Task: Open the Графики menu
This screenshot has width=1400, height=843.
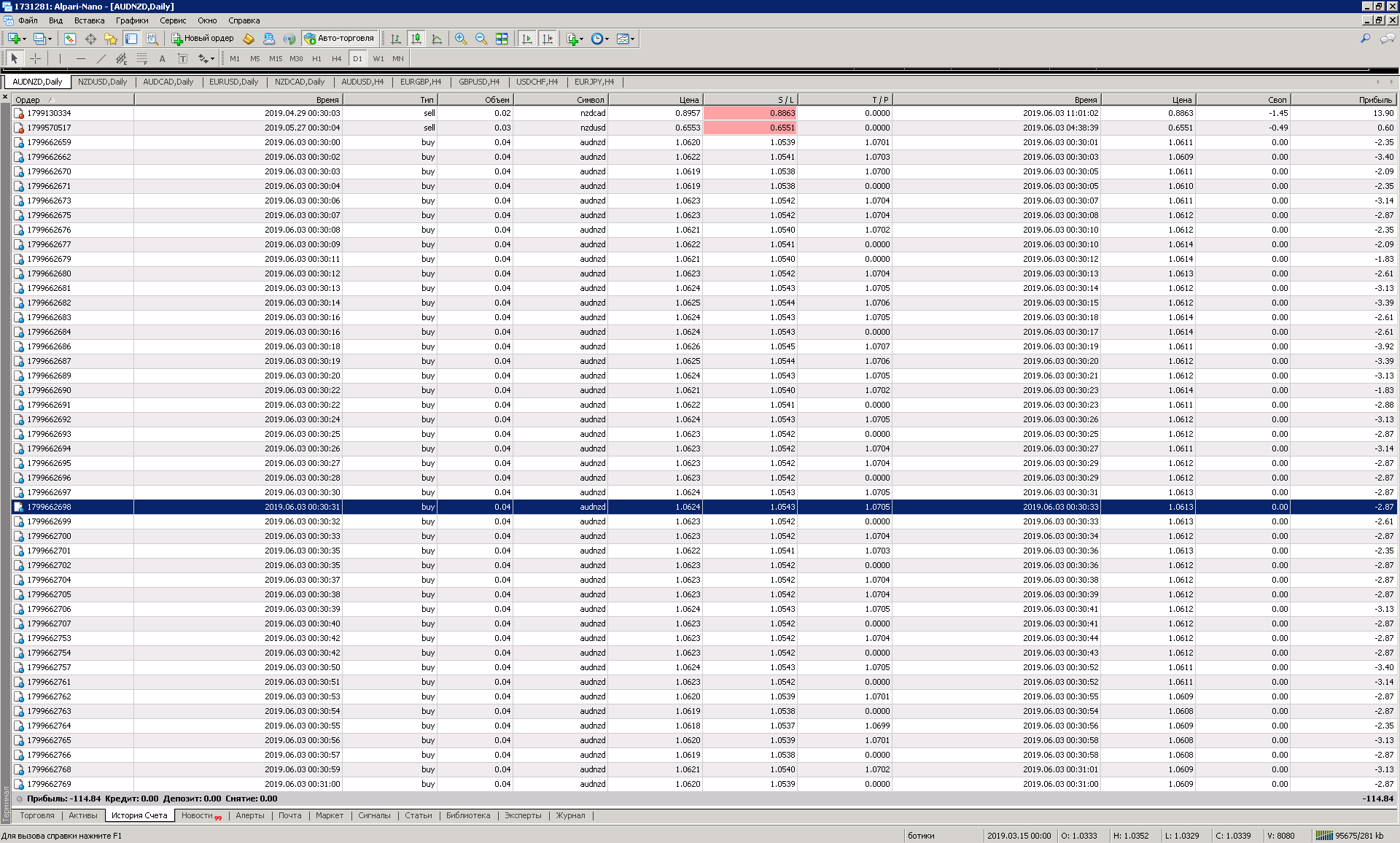Action: (132, 20)
